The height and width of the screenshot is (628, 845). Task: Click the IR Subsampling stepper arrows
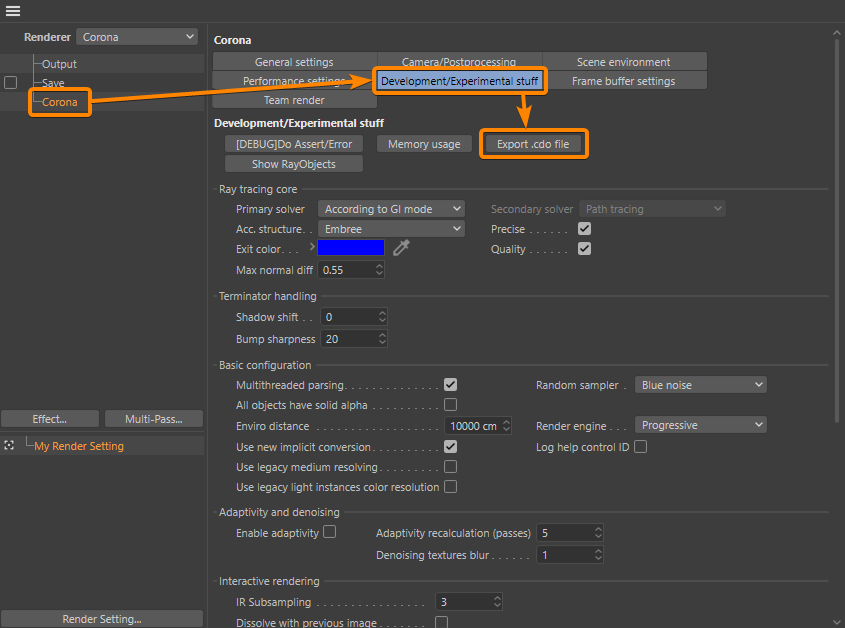(x=497, y=602)
